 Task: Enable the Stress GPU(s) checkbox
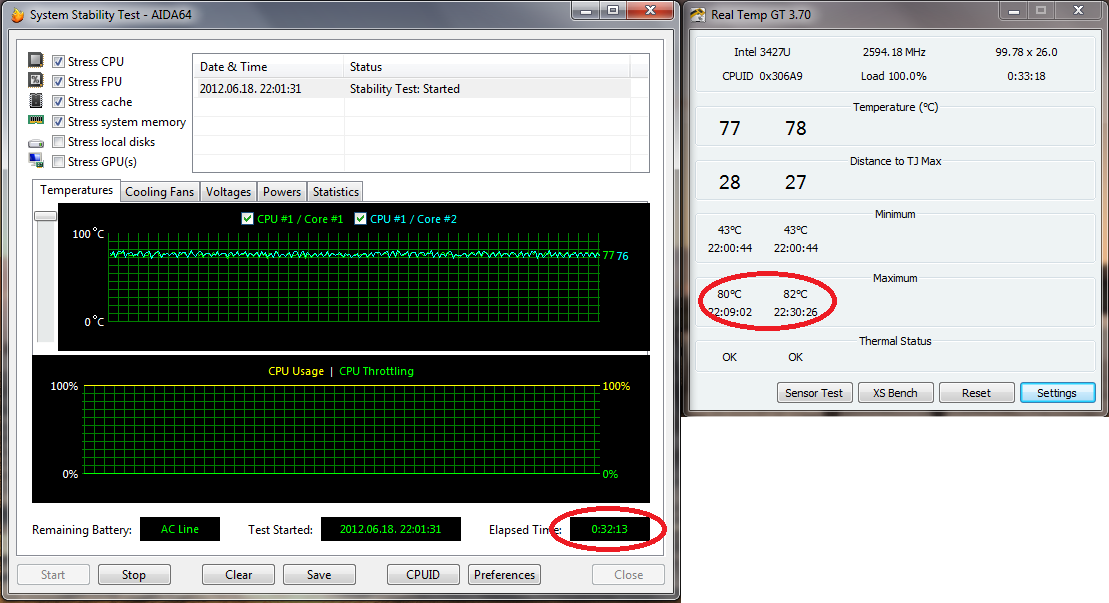(59, 162)
